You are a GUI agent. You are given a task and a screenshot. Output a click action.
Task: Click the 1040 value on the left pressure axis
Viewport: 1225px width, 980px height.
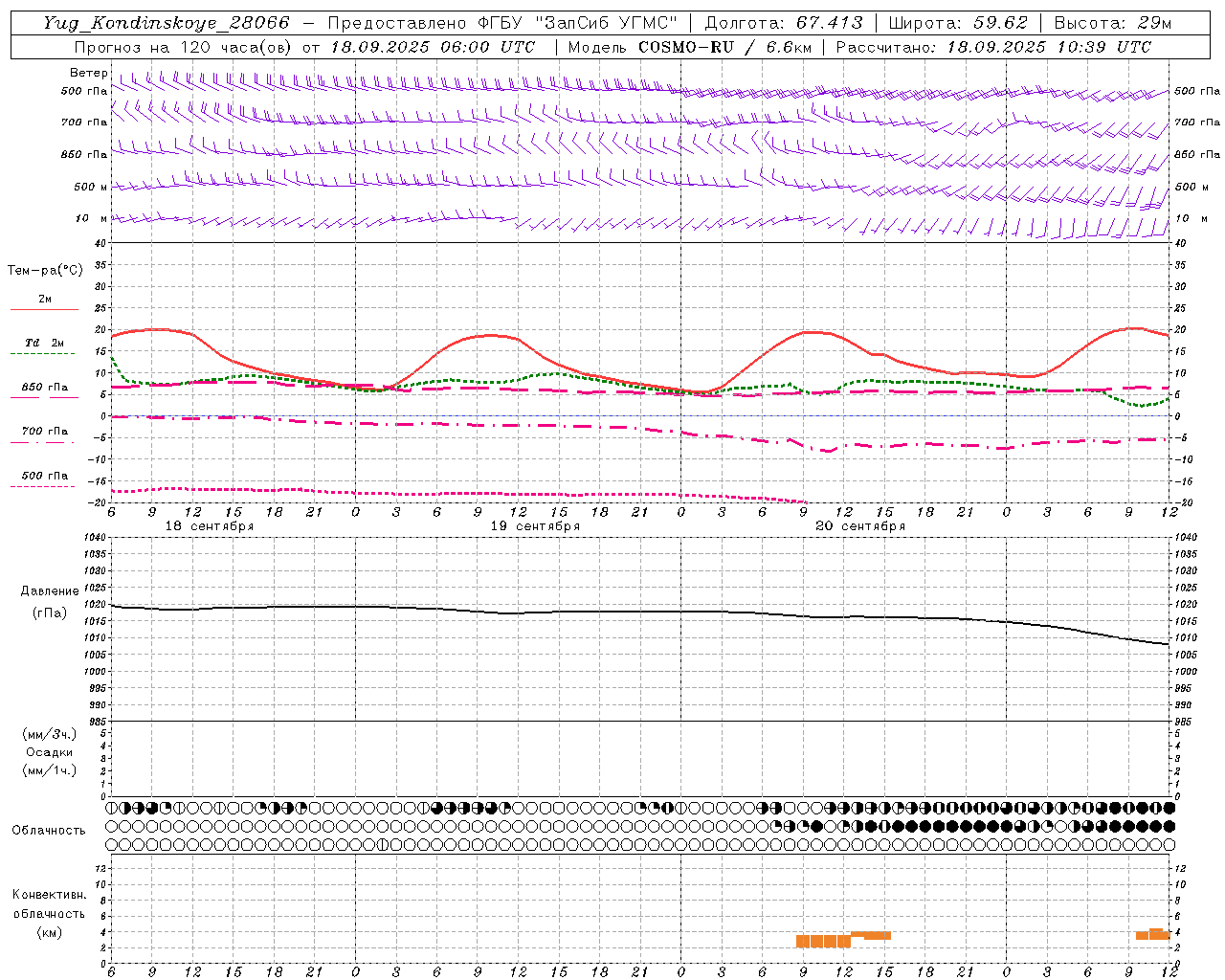(x=97, y=537)
